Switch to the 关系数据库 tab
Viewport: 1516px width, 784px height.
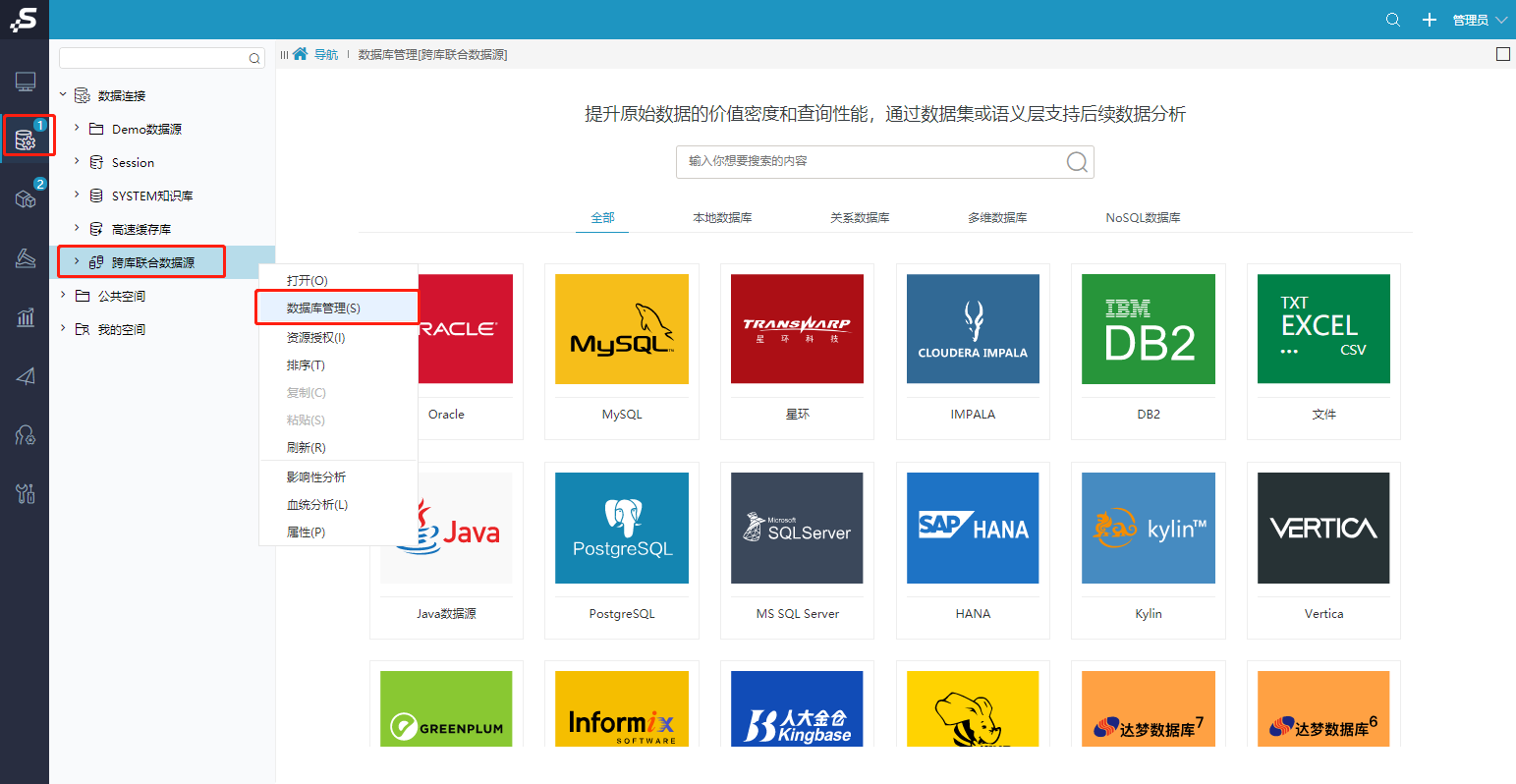tap(860, 218)
